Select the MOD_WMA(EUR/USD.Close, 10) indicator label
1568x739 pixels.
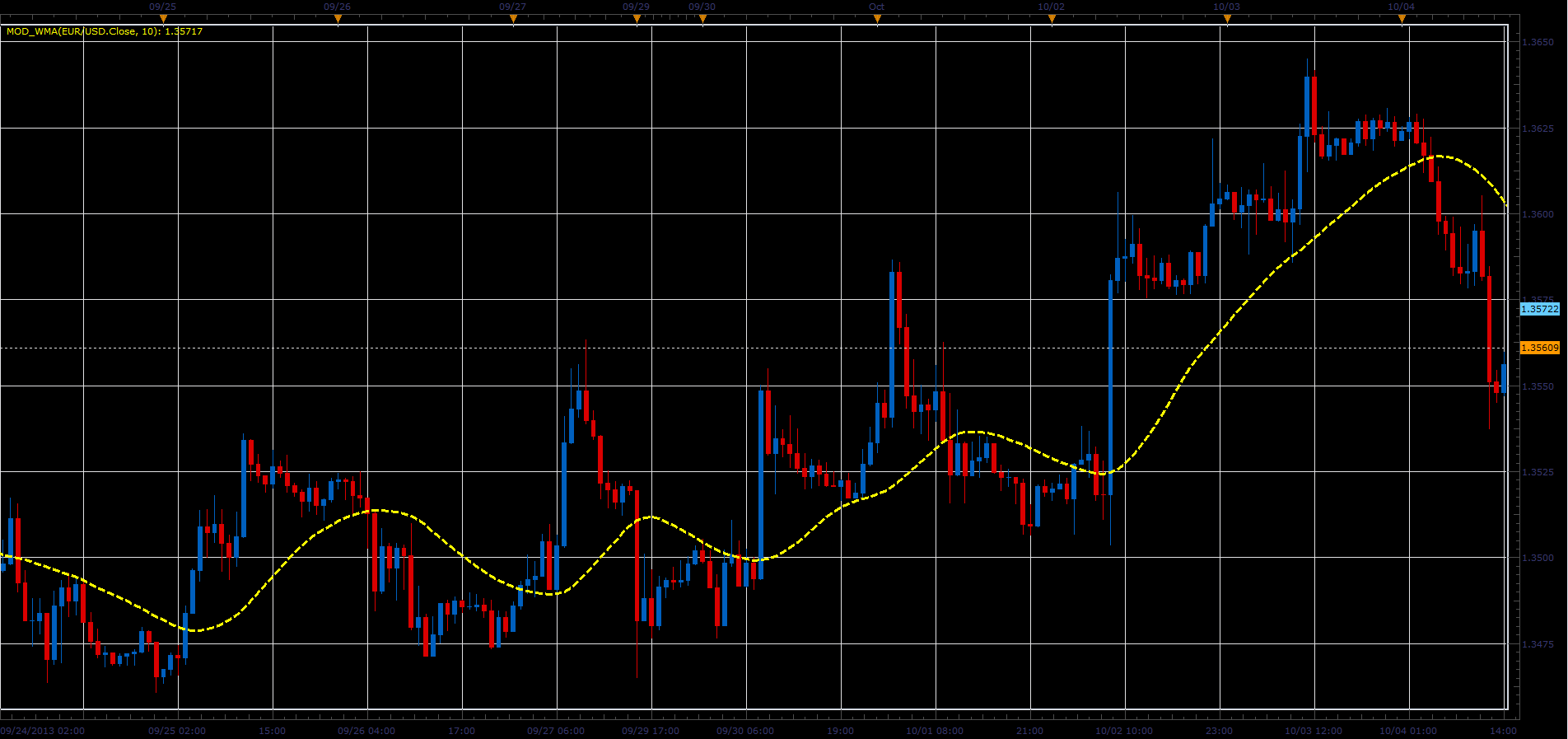(x=105, y=31)
